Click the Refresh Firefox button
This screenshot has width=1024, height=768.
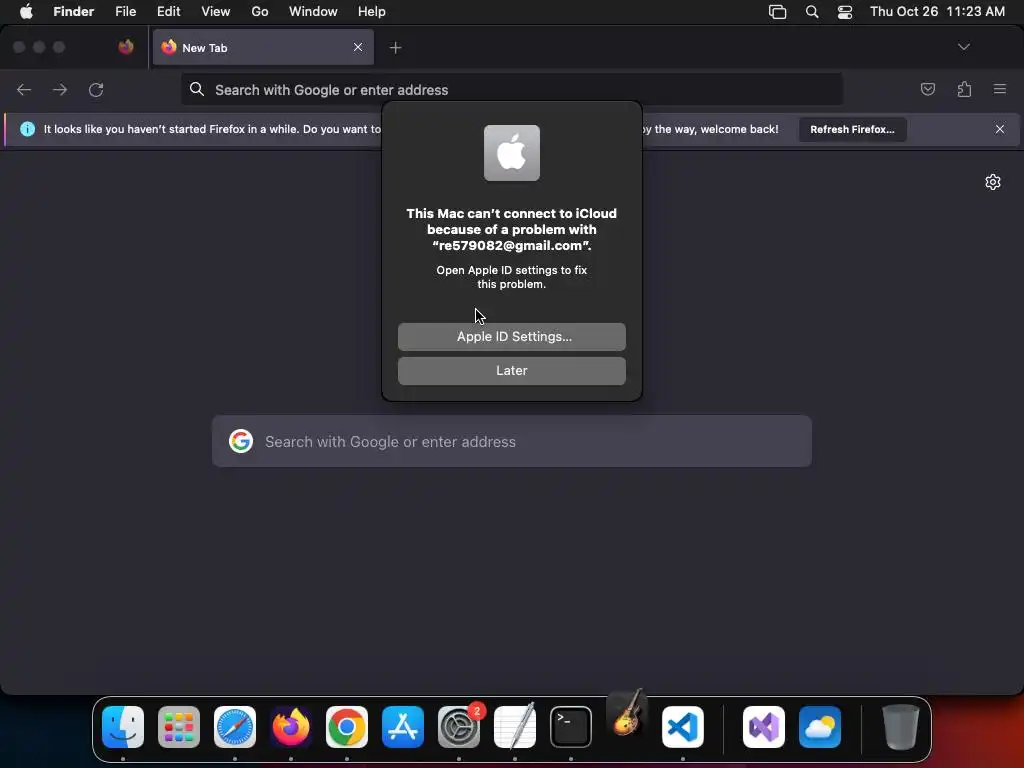[852, 129]
